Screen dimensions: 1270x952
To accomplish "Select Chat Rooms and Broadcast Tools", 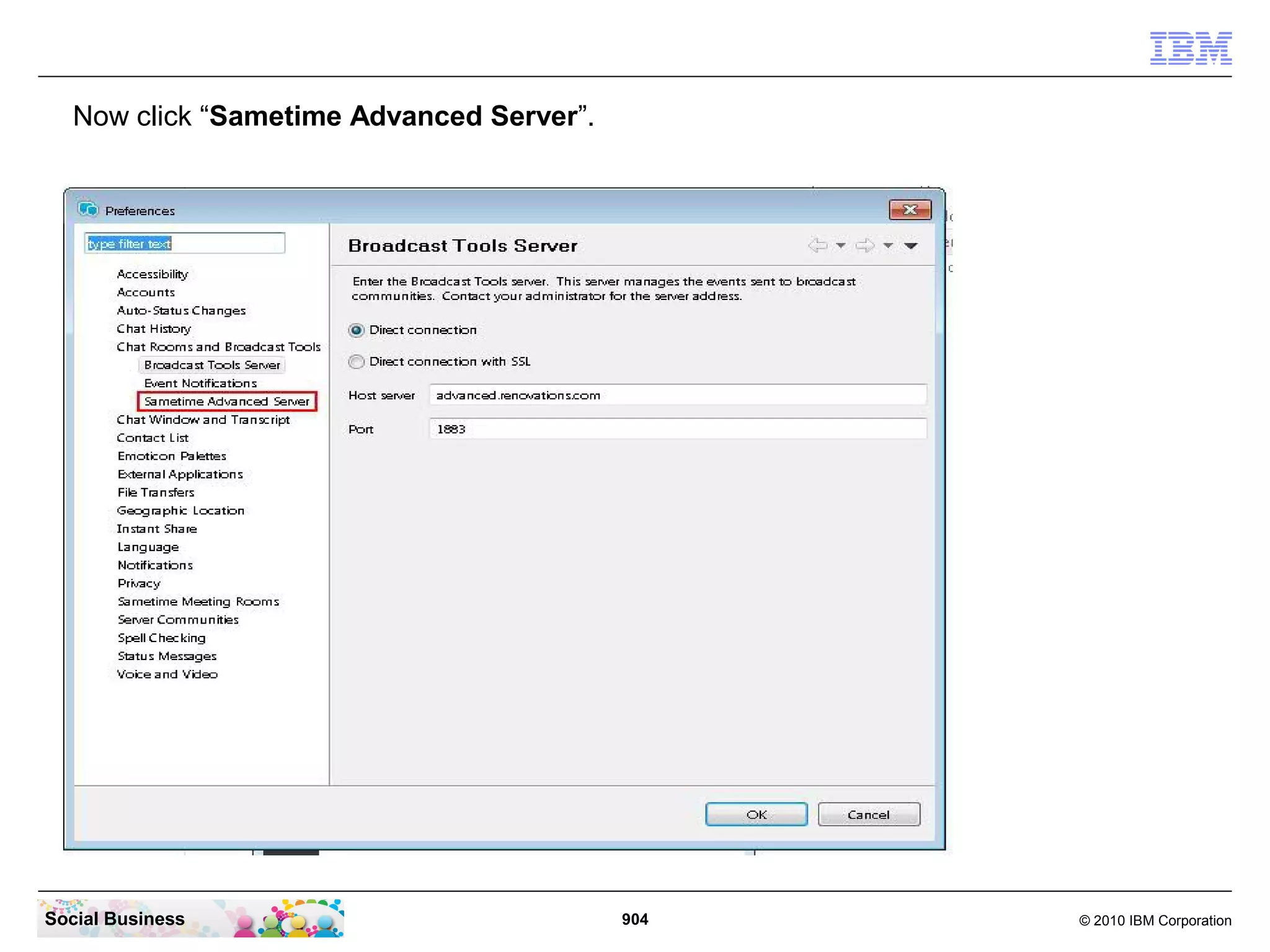I will tap(218, 346).
